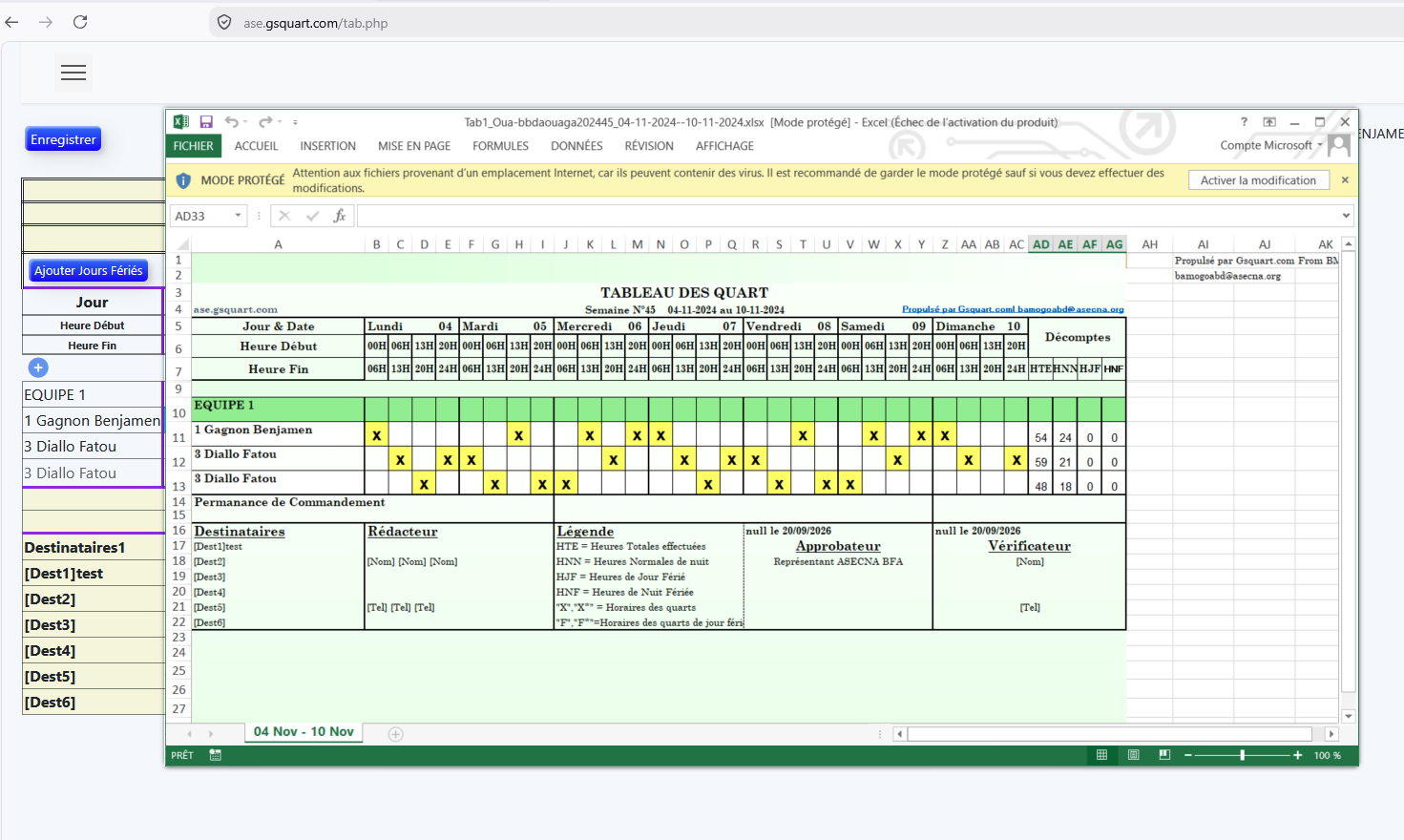
Task: Click the zoom slider handle
Action: 1242,755
